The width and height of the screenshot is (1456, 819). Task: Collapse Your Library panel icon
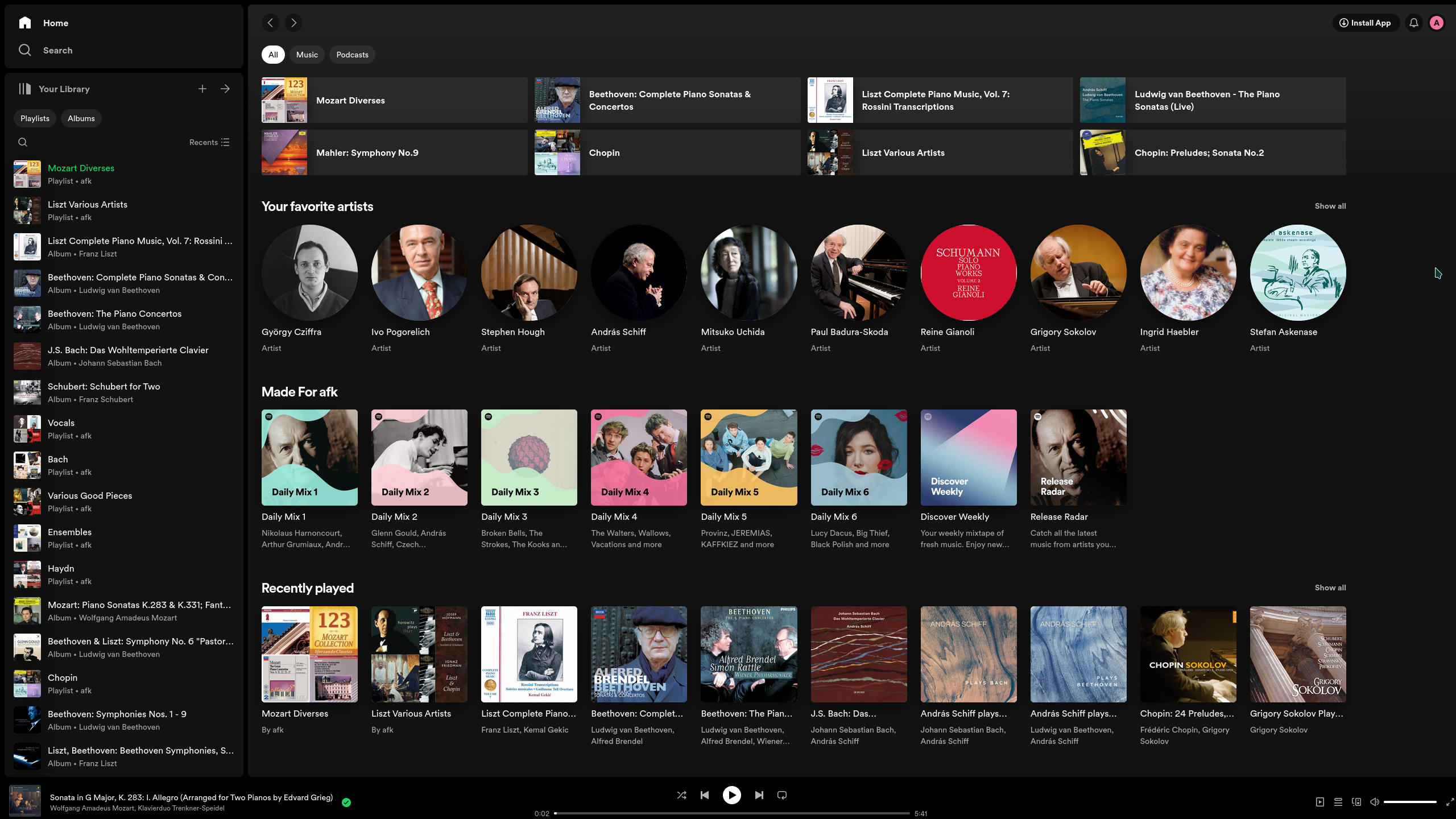pos(24,89)
